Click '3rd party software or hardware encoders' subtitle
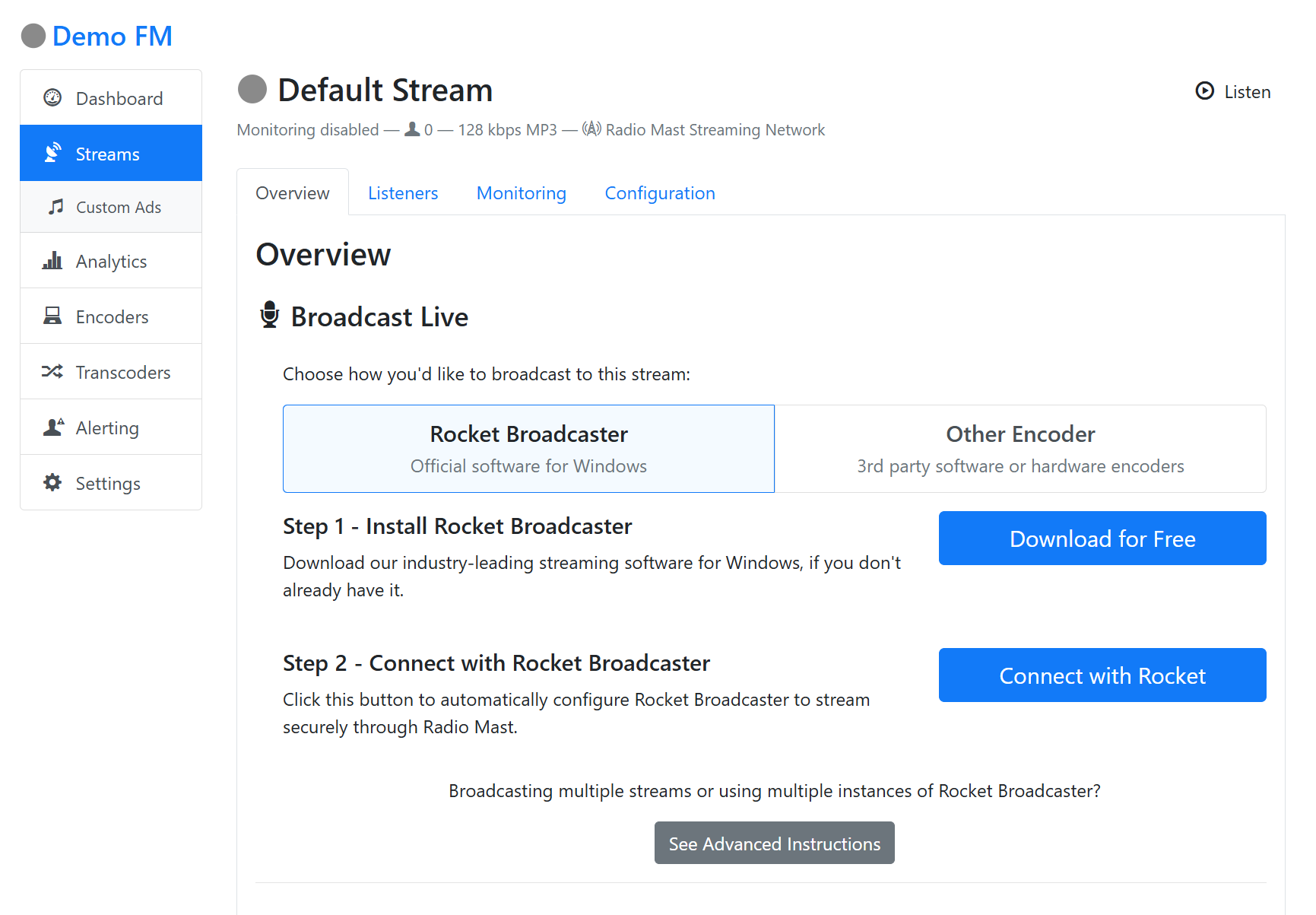The height and width of the screenshot is (915, 1316). click(x=1021, y=466)
